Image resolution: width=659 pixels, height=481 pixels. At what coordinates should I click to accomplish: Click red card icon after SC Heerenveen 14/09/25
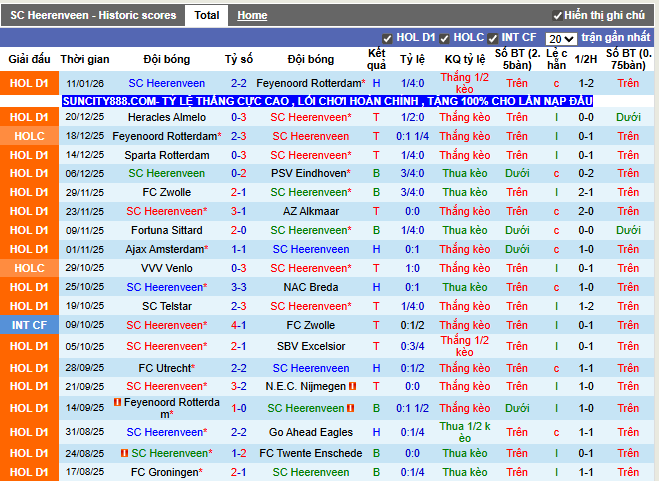[x=351, y=408]
